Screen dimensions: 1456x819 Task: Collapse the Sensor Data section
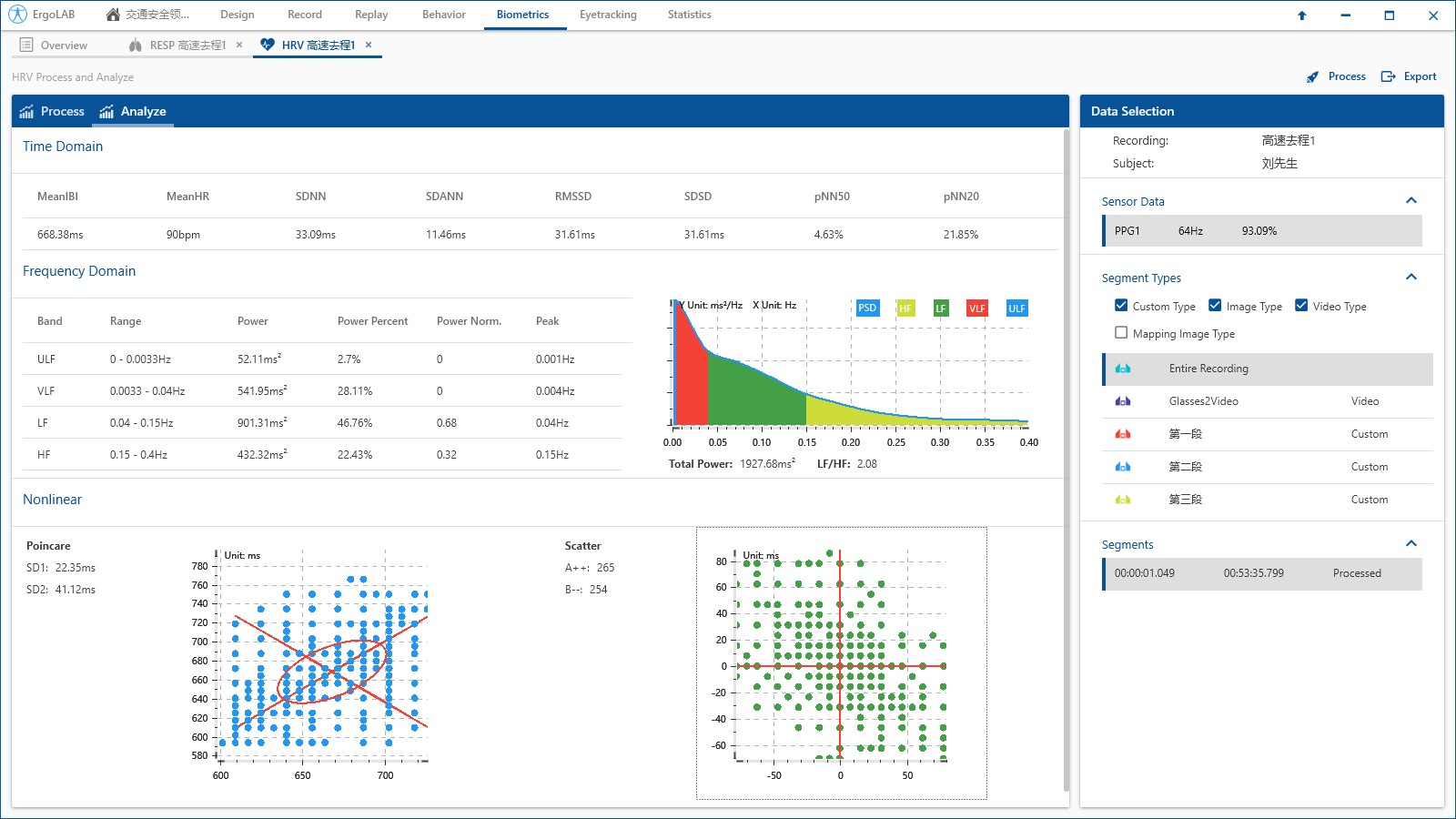point(1411,201)
